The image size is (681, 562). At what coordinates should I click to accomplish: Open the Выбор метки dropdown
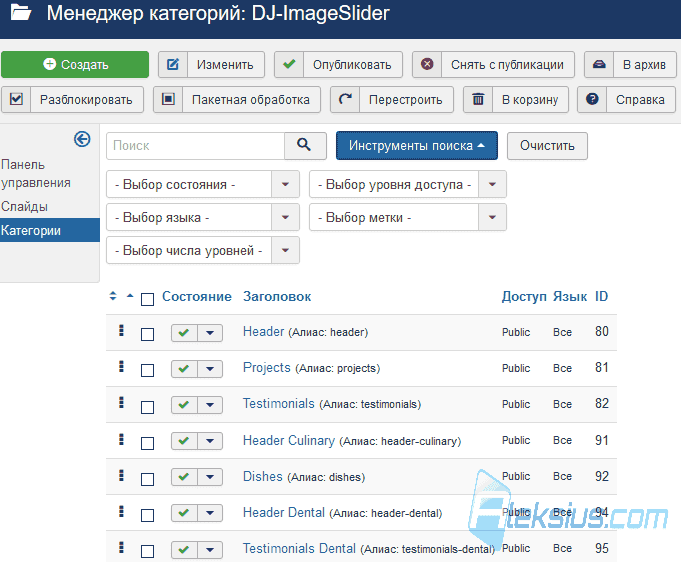[408, 218]
